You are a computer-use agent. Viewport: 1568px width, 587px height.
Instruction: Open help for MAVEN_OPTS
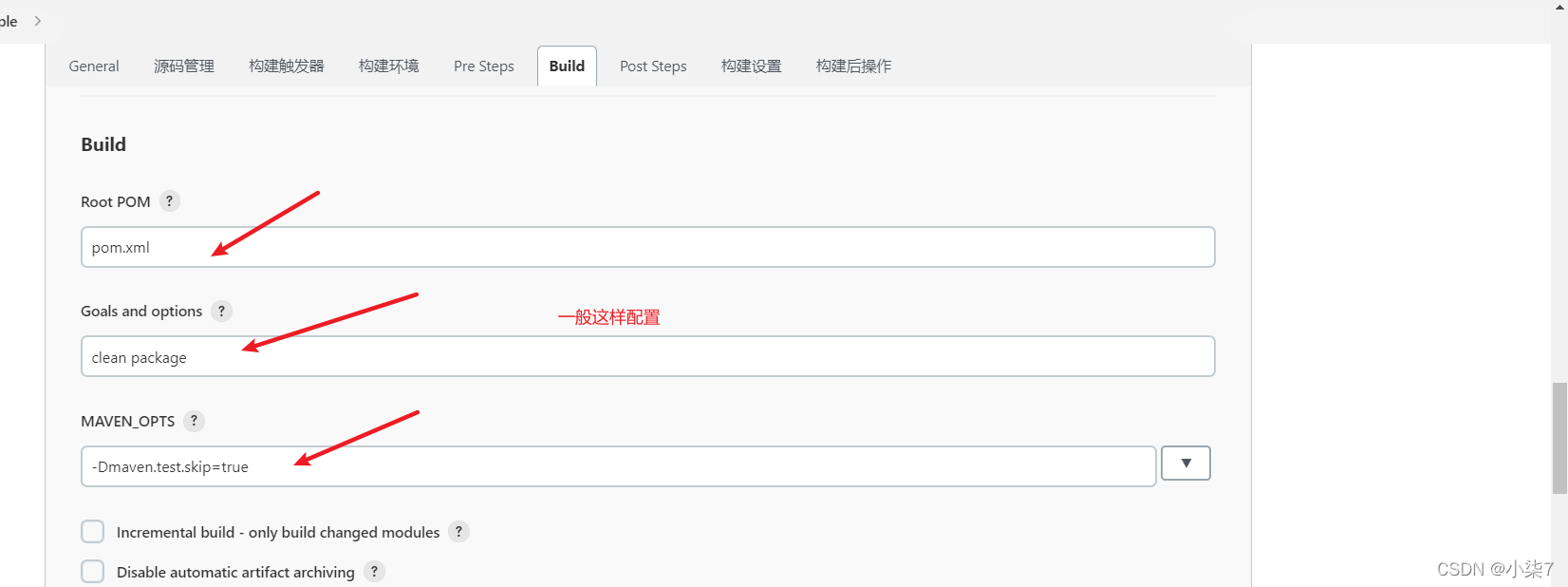(x=194, y=421)
